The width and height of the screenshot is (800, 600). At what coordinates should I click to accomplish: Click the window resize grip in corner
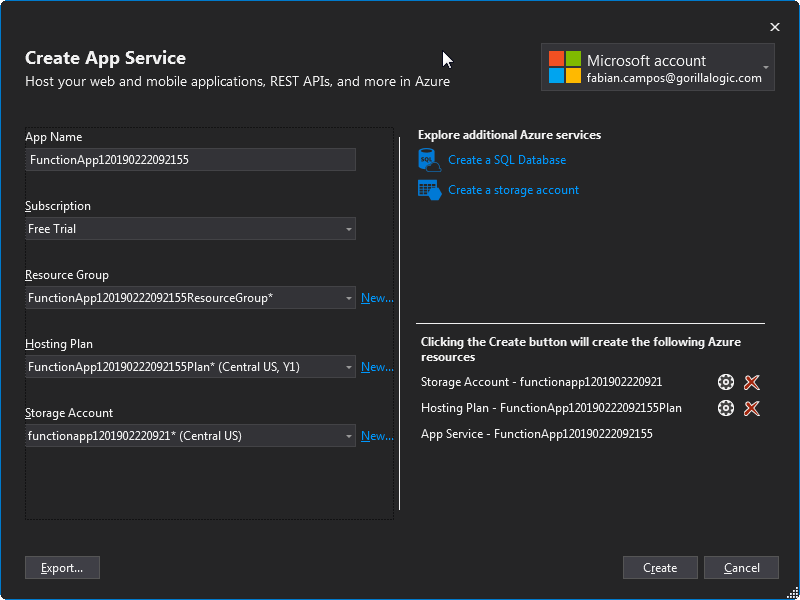tap(792, 592)
